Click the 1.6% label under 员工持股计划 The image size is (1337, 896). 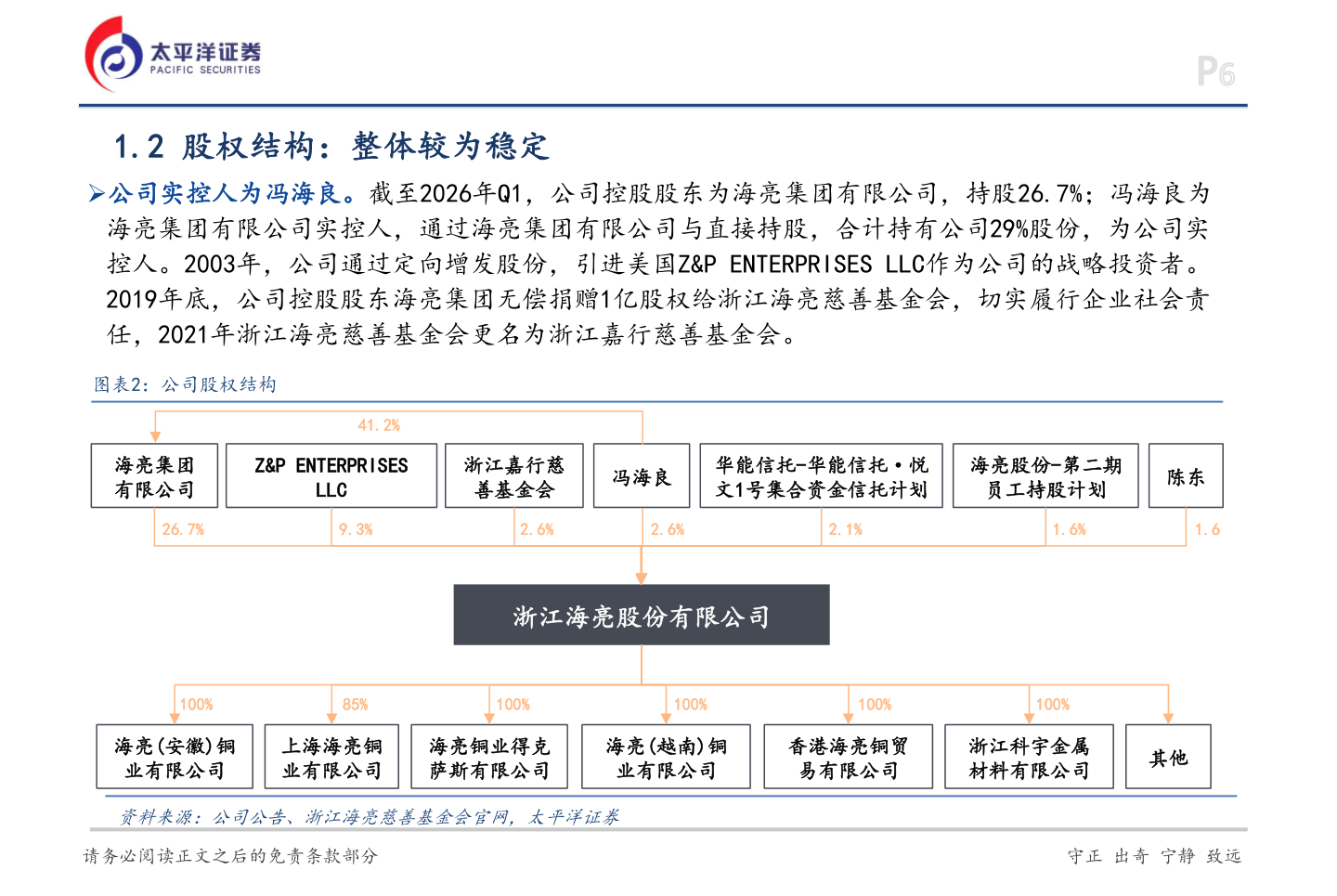click(1069, 529)
